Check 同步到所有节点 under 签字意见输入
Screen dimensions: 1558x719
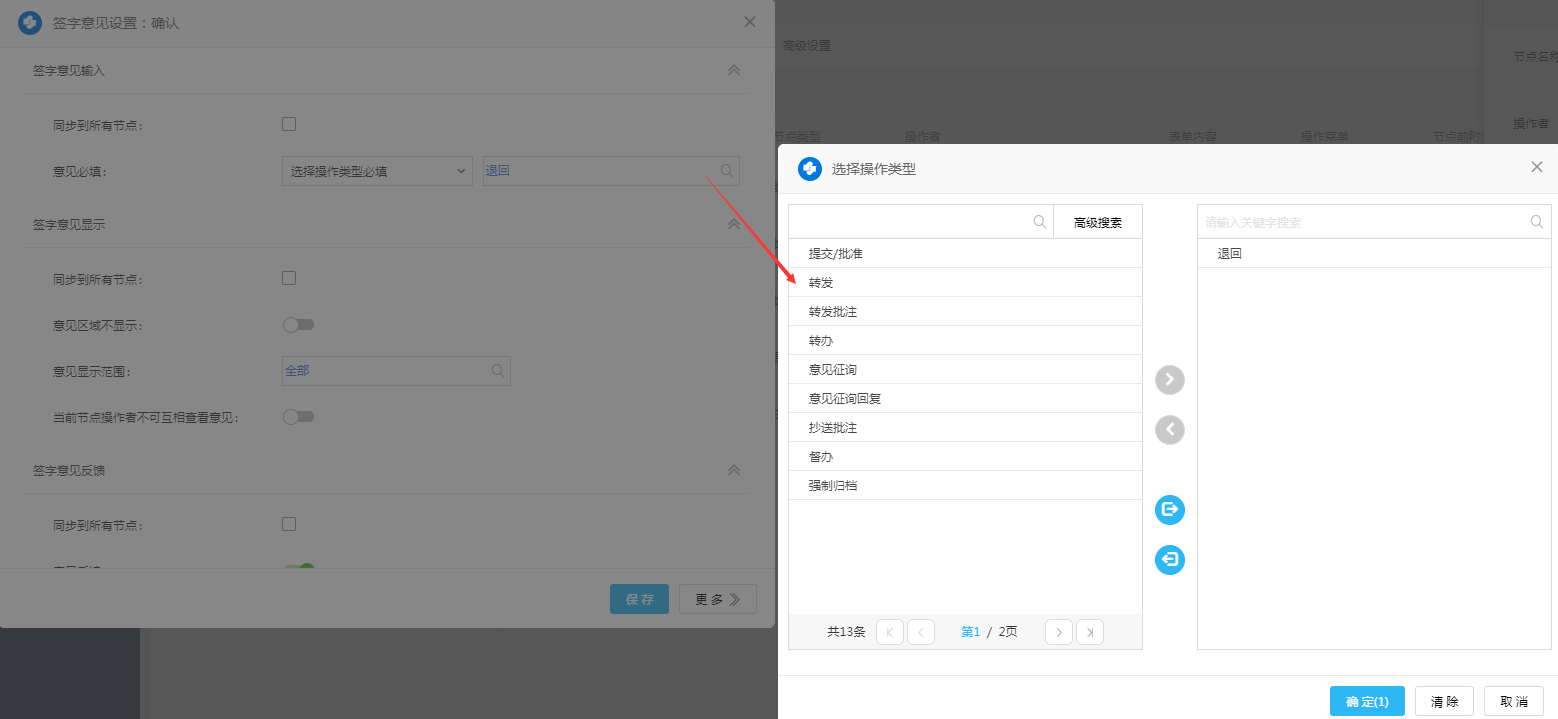289,125
